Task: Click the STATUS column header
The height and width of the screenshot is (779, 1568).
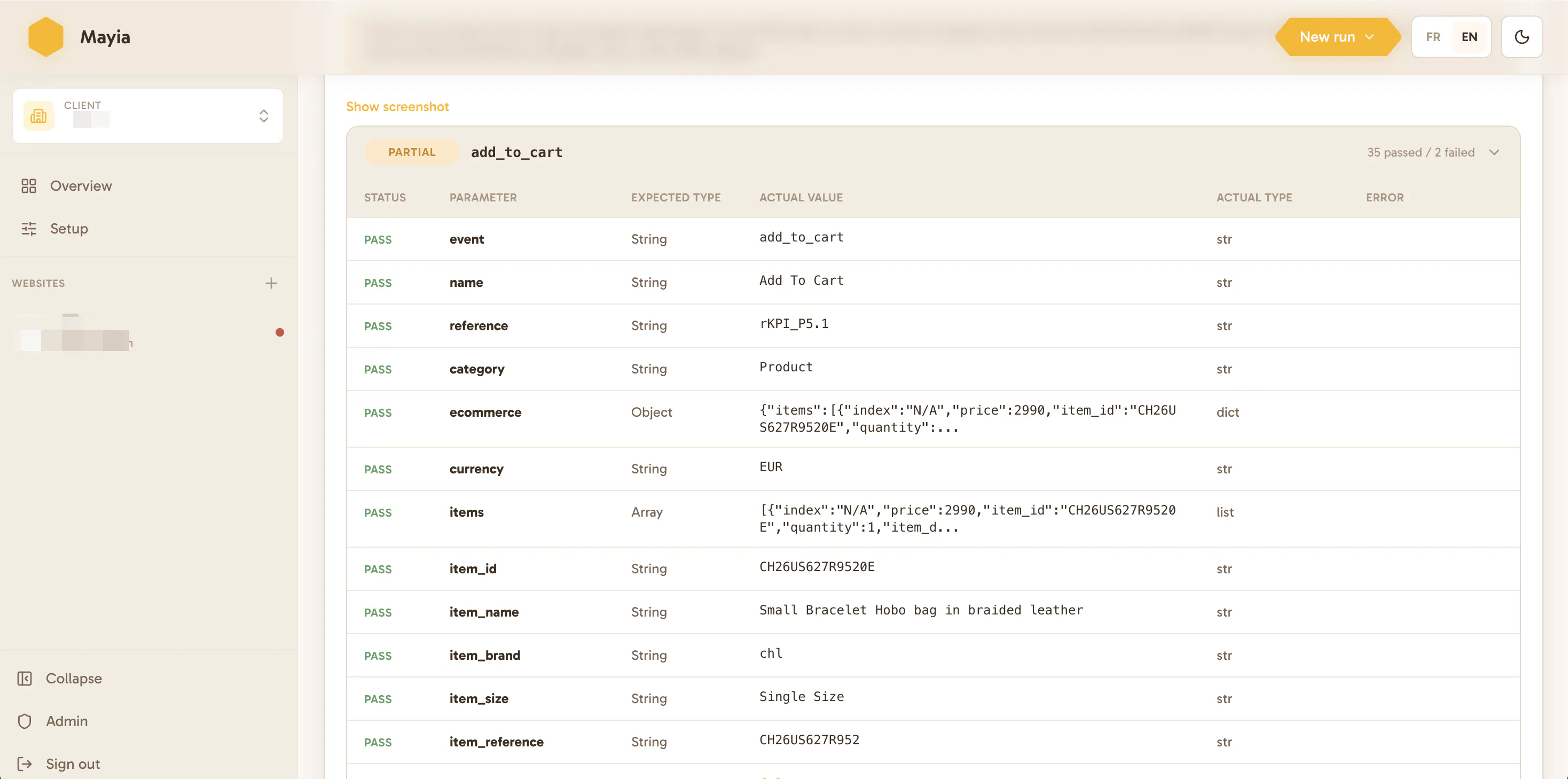Action: (x=385, y=197)
